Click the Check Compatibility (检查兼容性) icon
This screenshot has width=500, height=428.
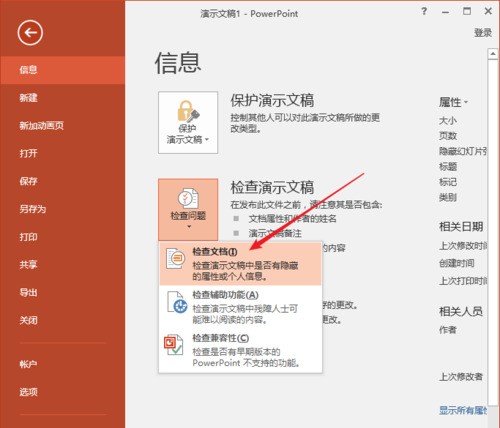pos(173,345)
